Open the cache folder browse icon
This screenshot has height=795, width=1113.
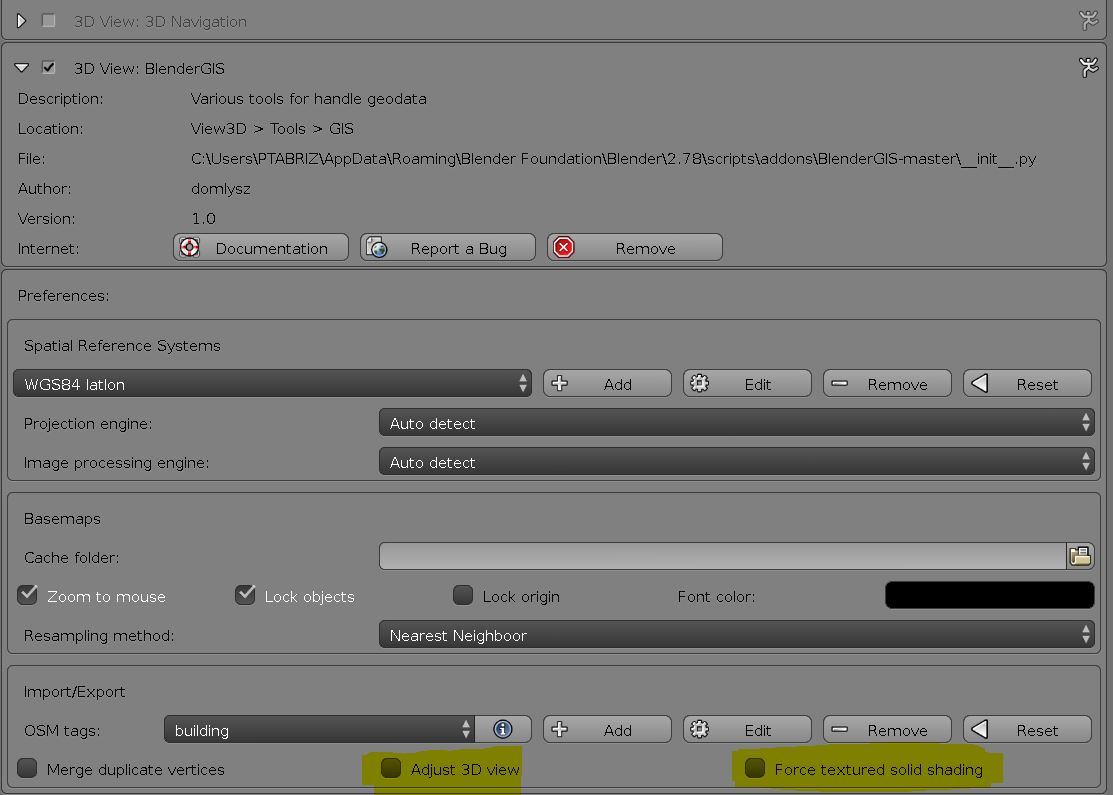tap(1080, 556)
